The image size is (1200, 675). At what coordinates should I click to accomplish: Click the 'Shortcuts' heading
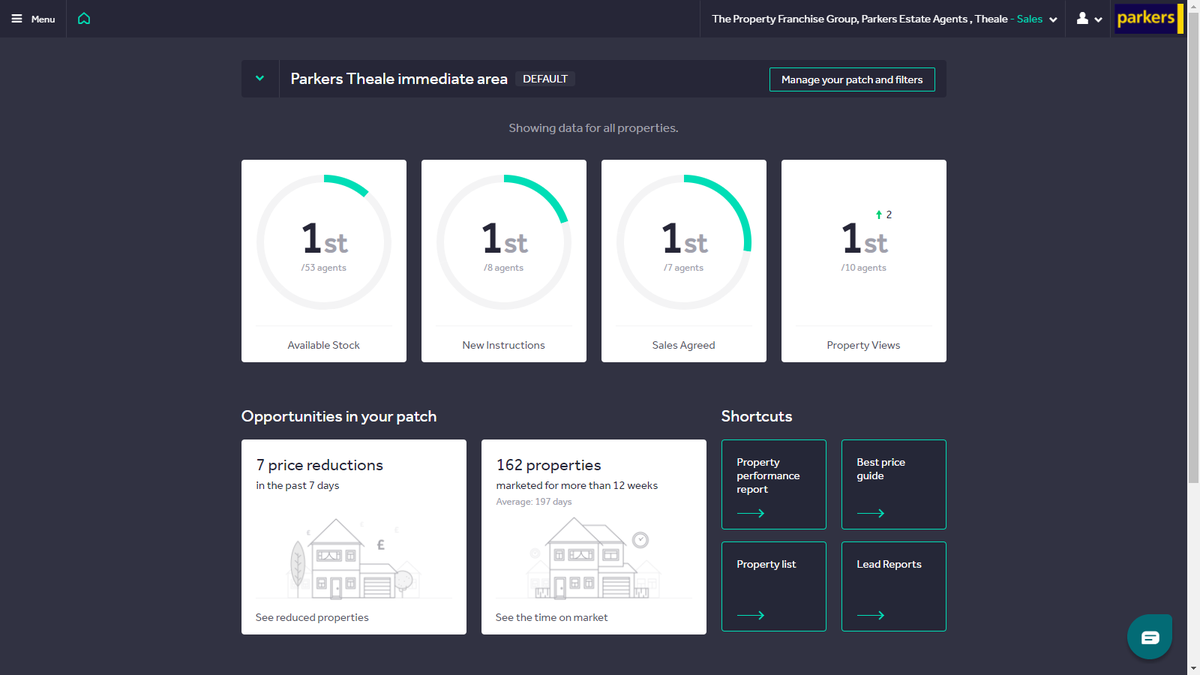coord(757,416)
